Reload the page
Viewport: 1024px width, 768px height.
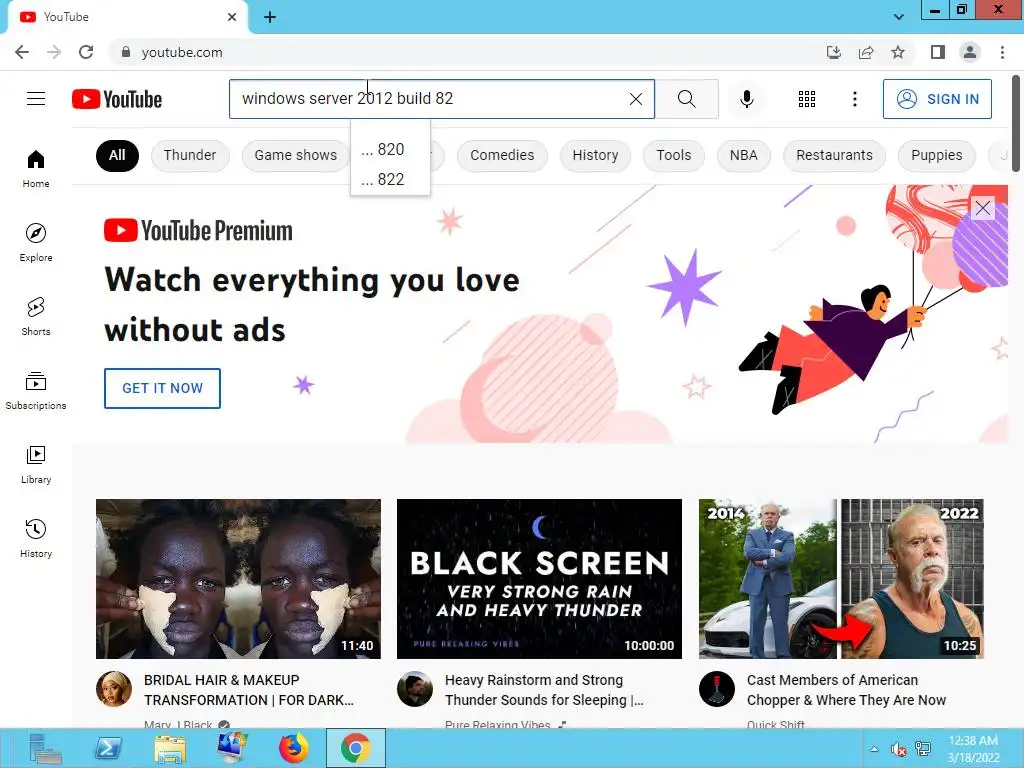coord(86,52)
